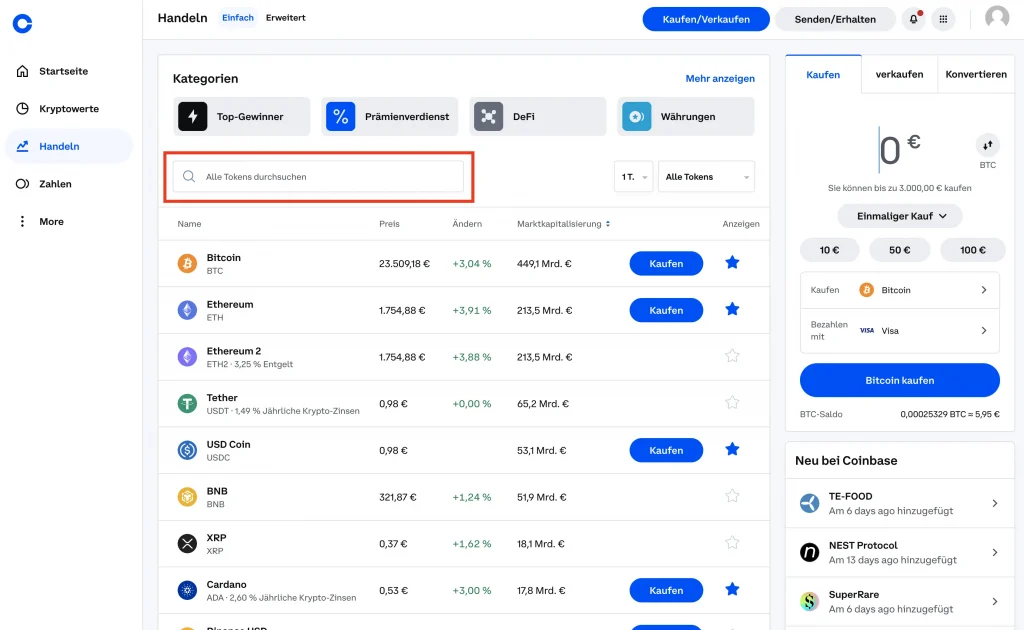The width and height of the screenshot is (1024, 630).
Task: Open the notifications bell
Action: [913, 19]
